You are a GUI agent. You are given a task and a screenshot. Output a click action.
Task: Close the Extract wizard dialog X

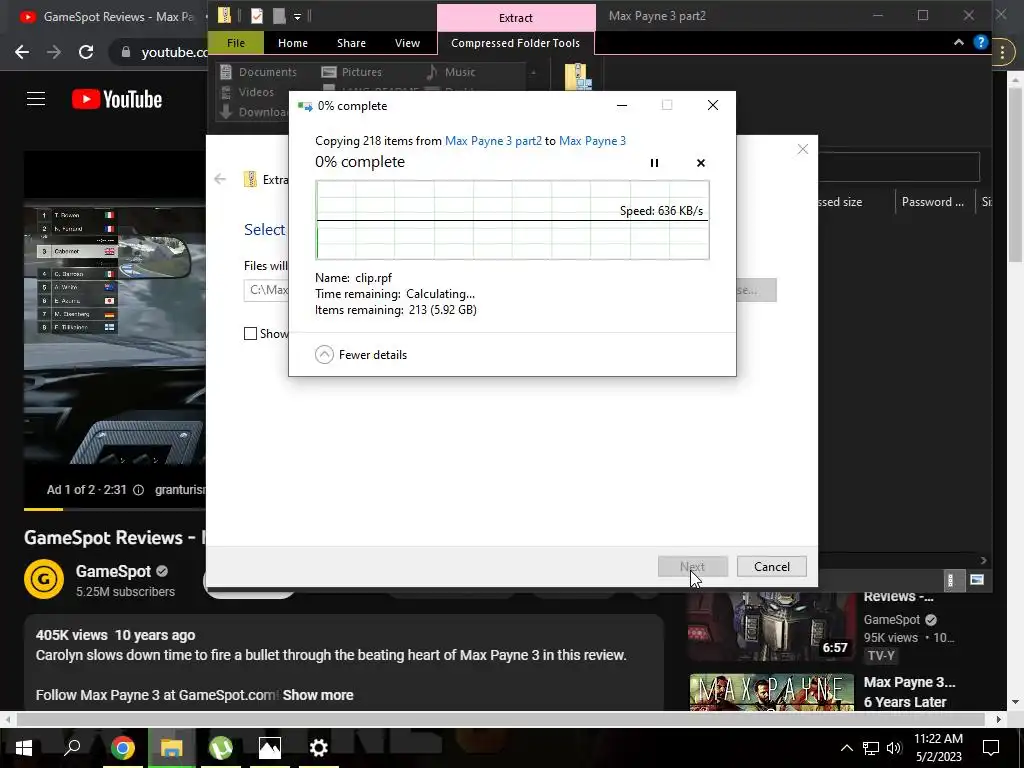(x=803, y=150)
